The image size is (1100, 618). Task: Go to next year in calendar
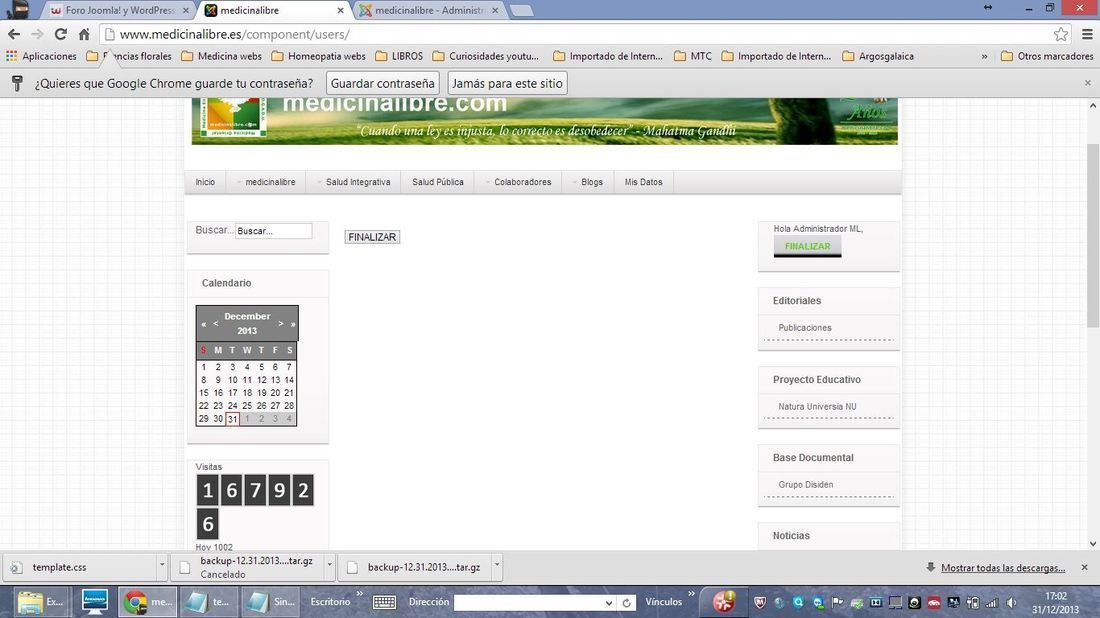(x=293, y=324)
